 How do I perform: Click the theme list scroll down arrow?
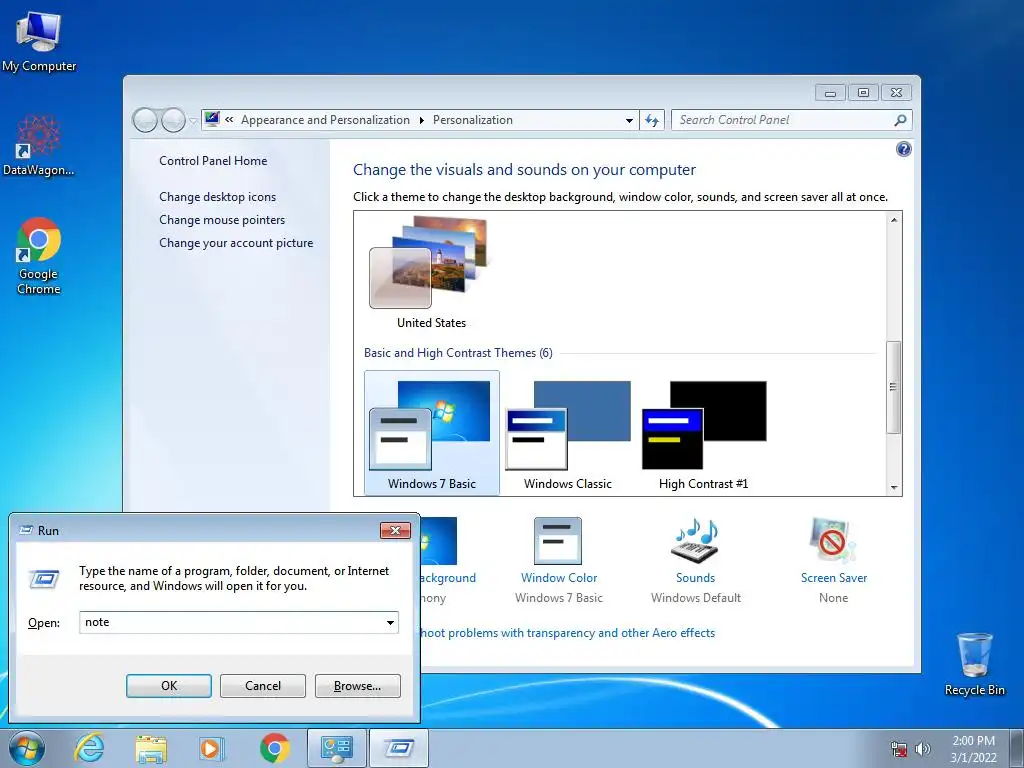pos(894,487)
